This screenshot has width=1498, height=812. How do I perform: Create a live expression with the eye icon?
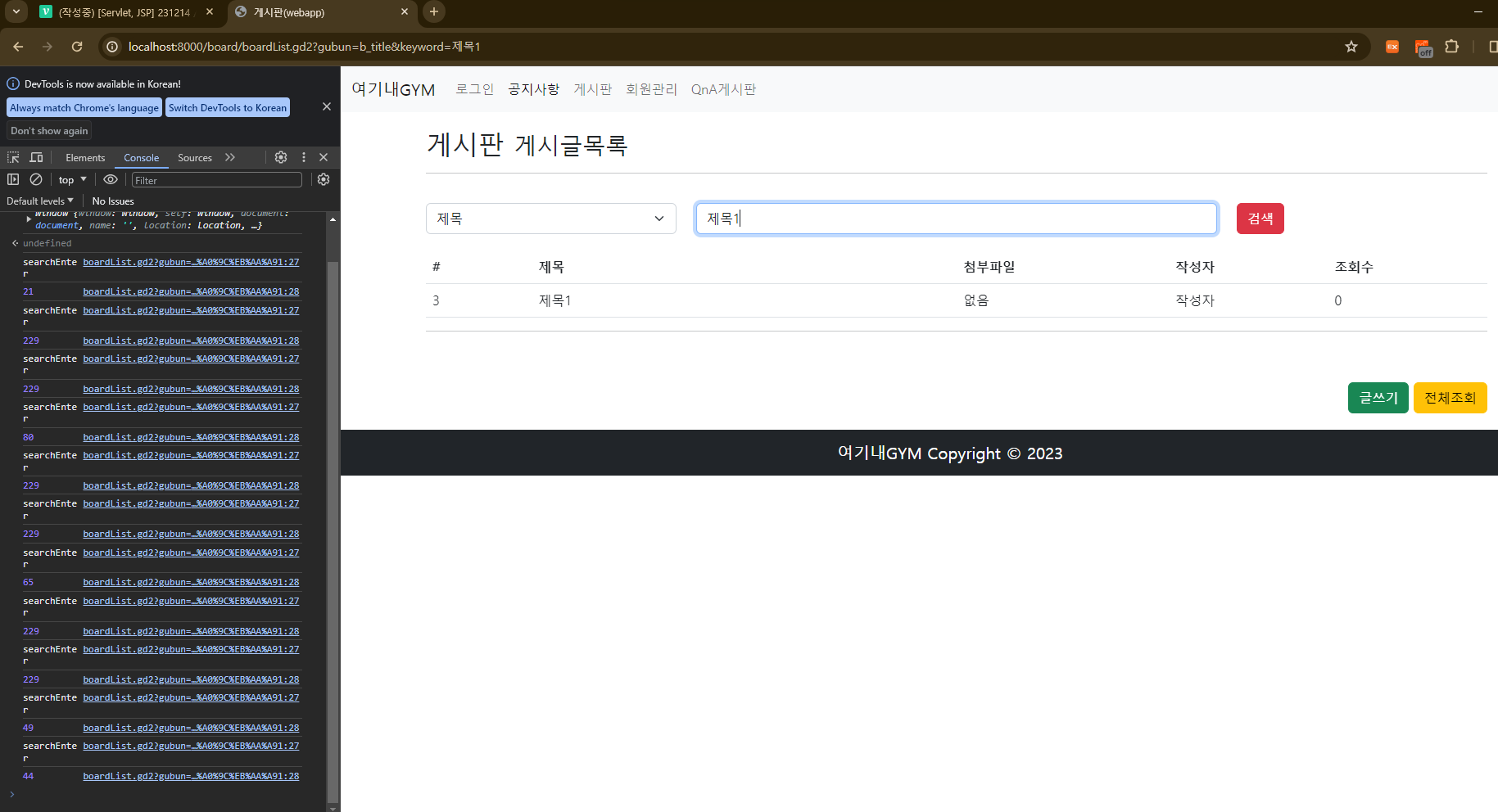111,179
